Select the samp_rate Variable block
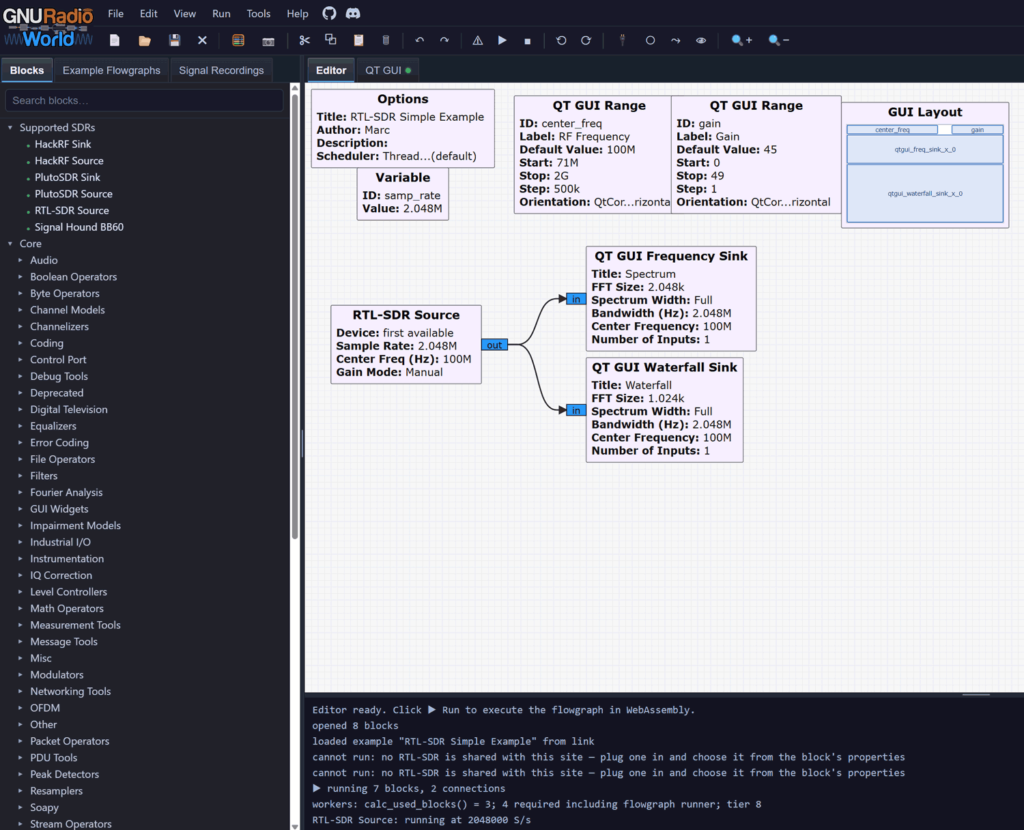1024x830 pixels. tap(402, 194)
